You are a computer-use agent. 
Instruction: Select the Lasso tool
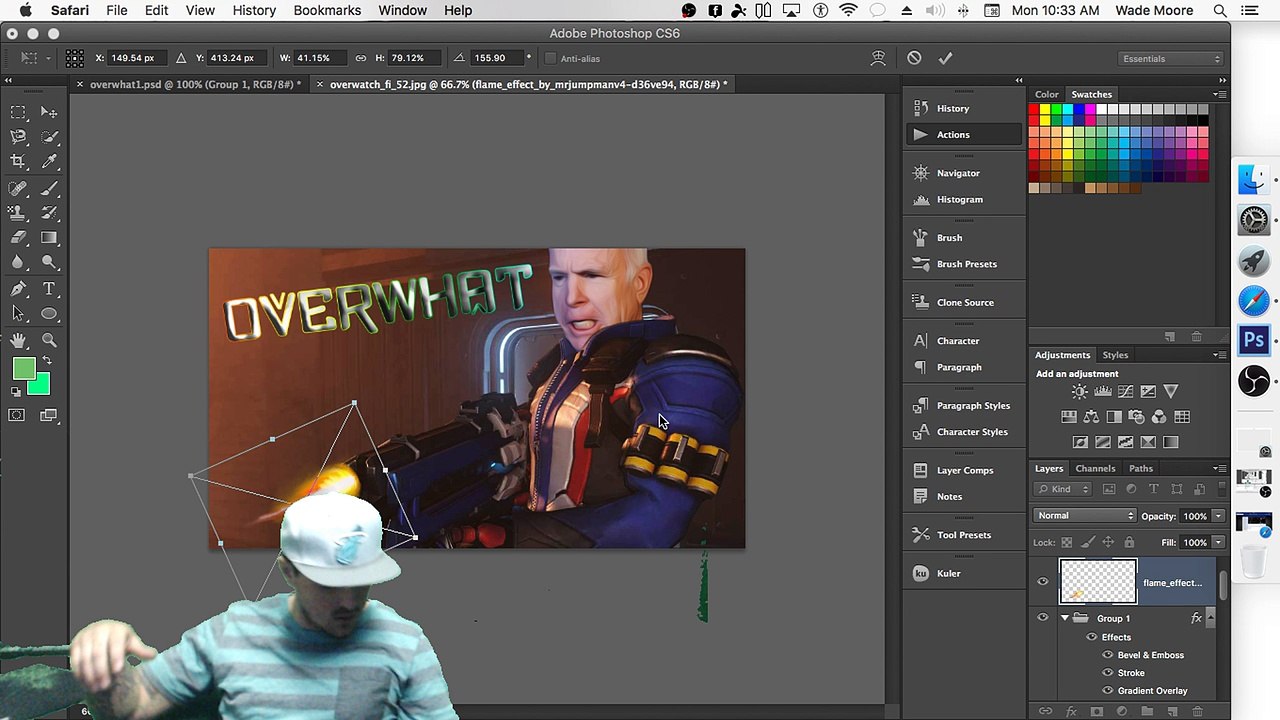pos(18,137)
